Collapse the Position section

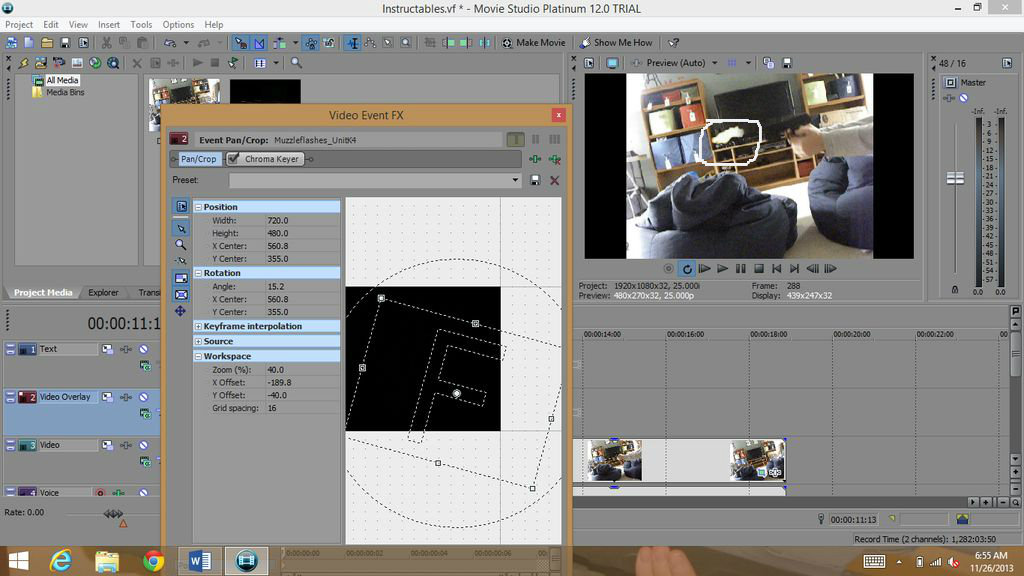click(199, 207)
